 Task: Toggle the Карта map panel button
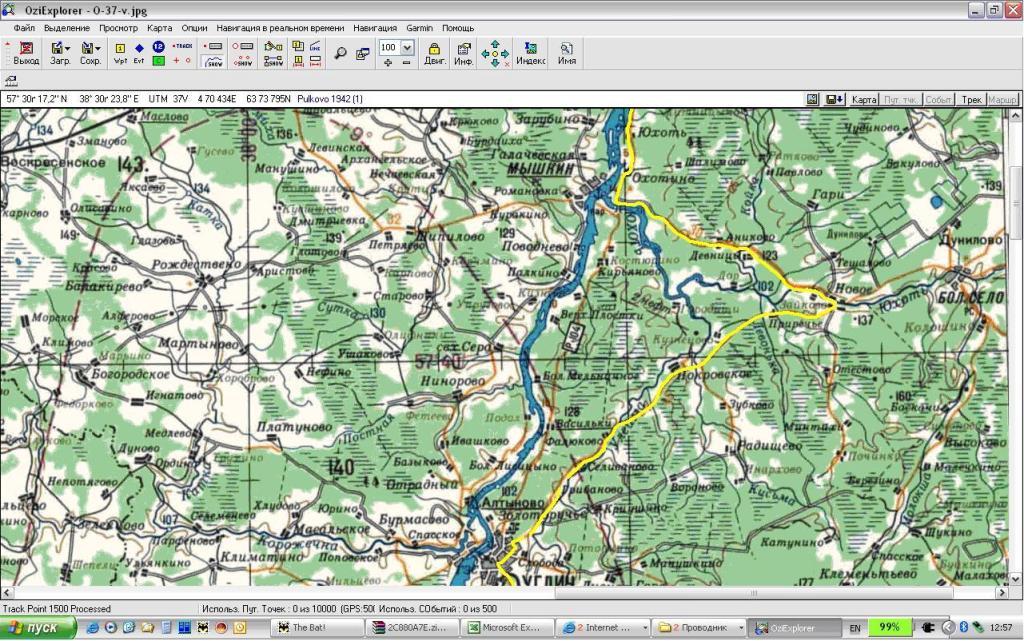coord(864,99)
